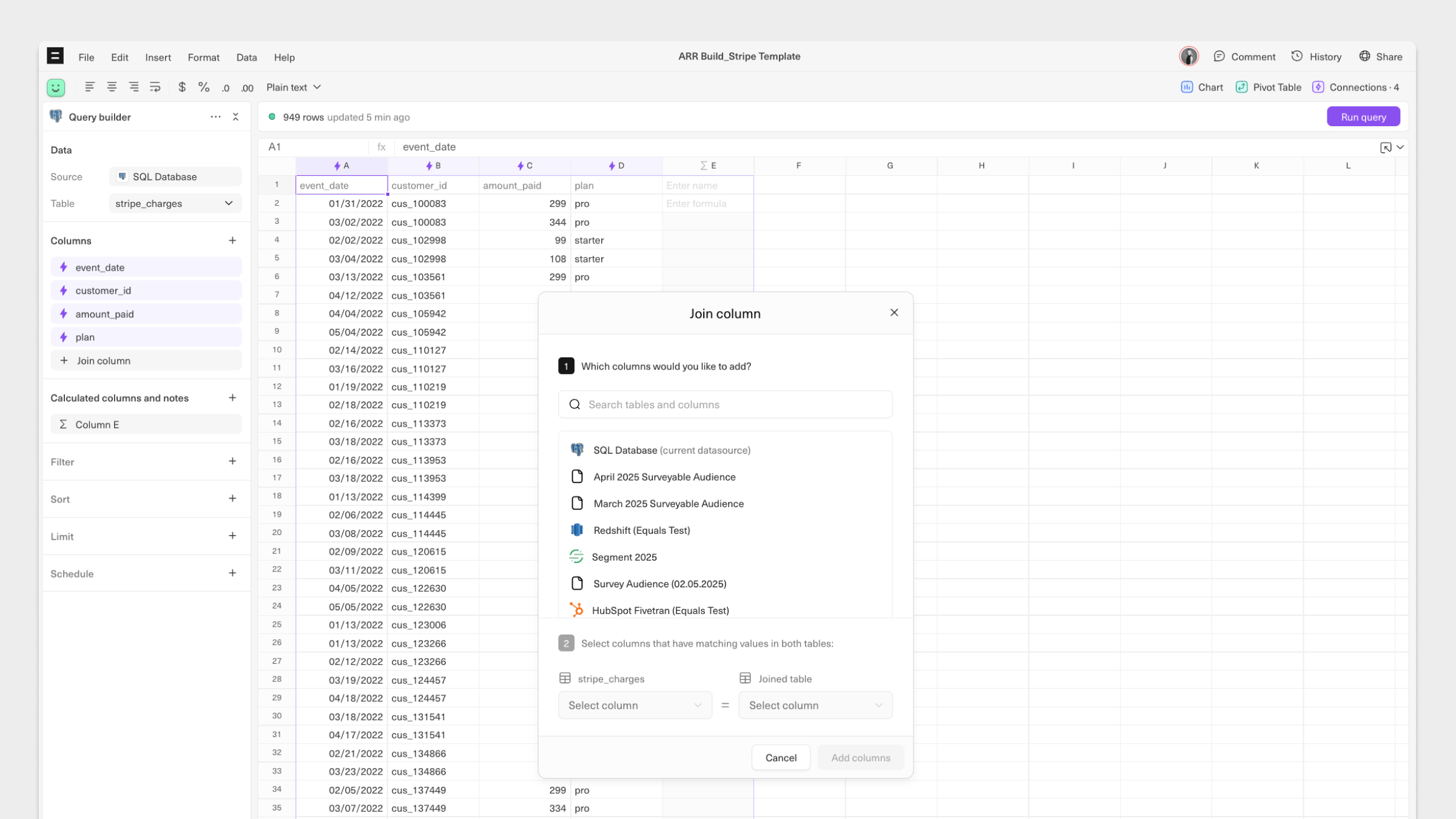The image size is (1456, 819).
Task: Open Plain text format dropdown
Action: point(294,87)
